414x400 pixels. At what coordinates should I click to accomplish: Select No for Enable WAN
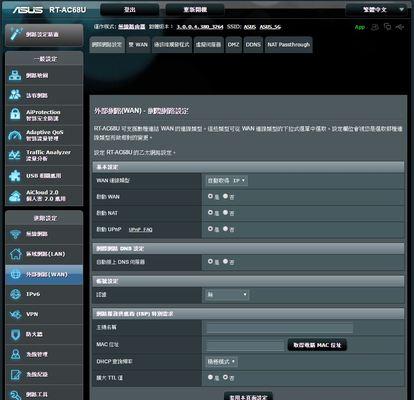pyautogui.click(x=225, y=196)
